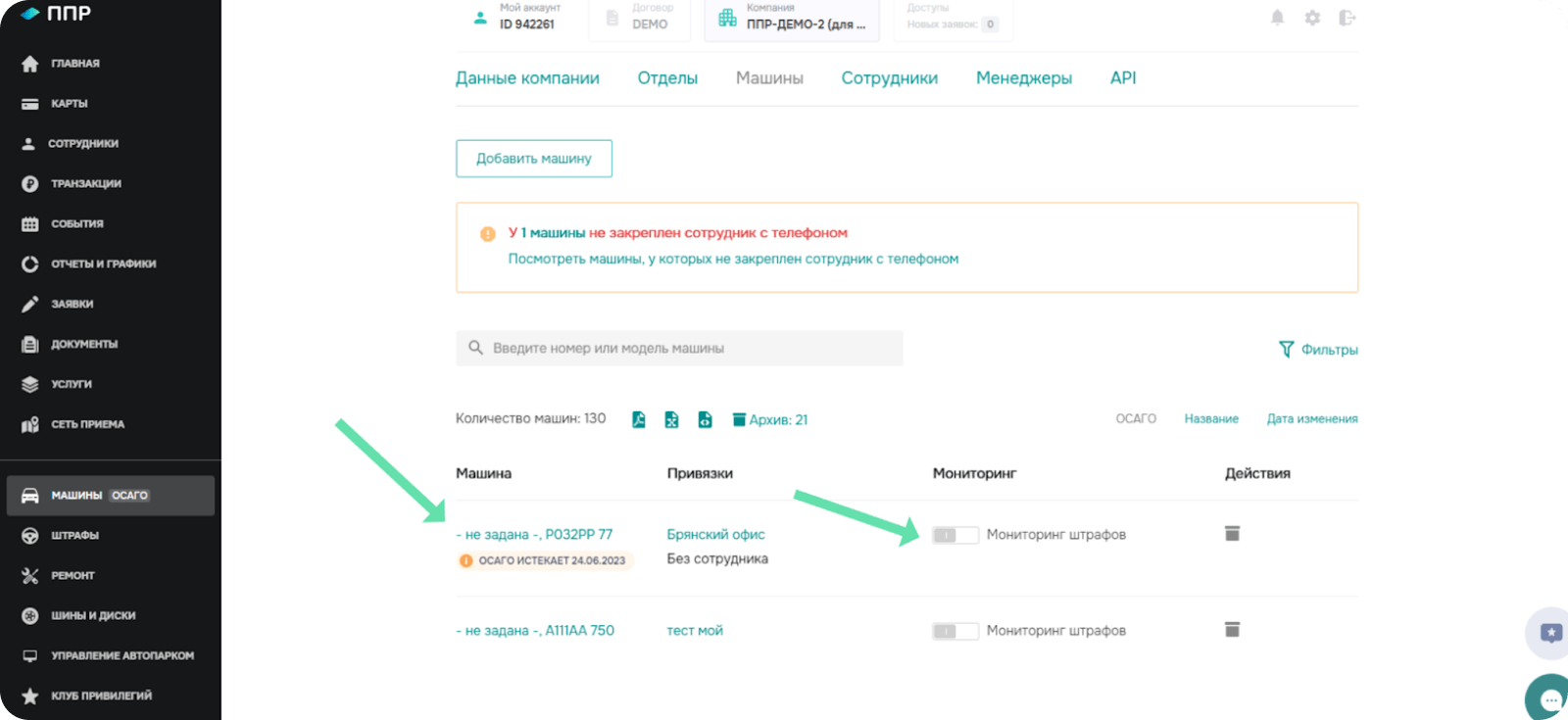Image resolution: width=1568 pixels, height=720 pixels.
Task: Export the car list as Excel
Action: coord(671,419)
